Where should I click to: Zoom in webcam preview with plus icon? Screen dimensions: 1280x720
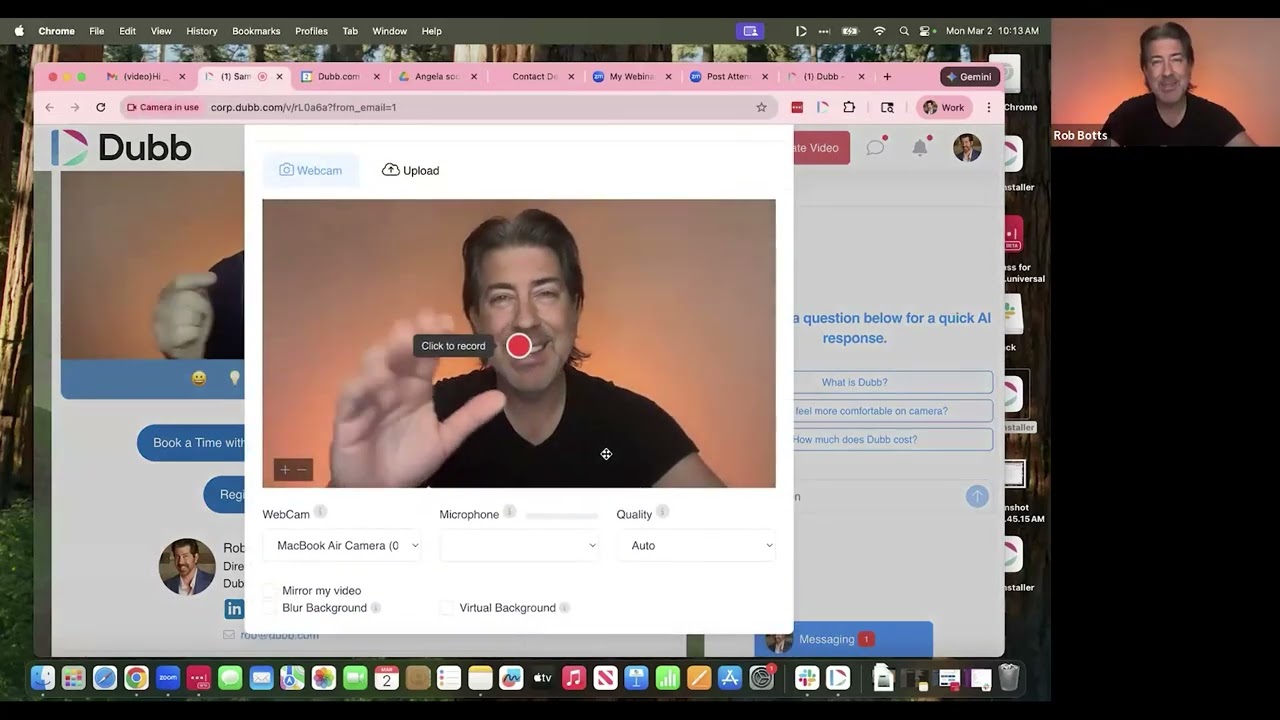(x=285, y=470)
